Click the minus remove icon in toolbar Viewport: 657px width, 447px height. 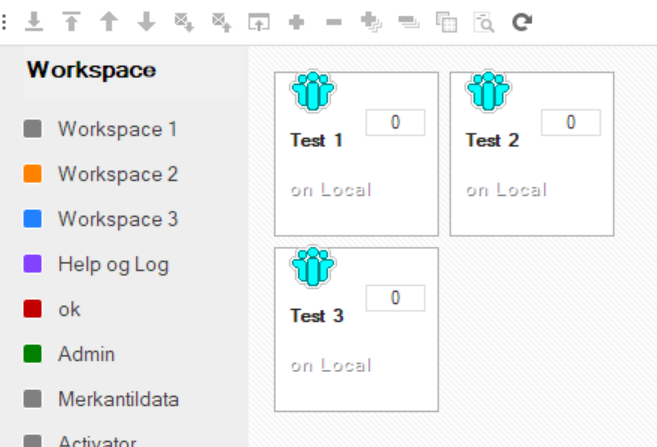pyautogui.click(x=334, y=22)
